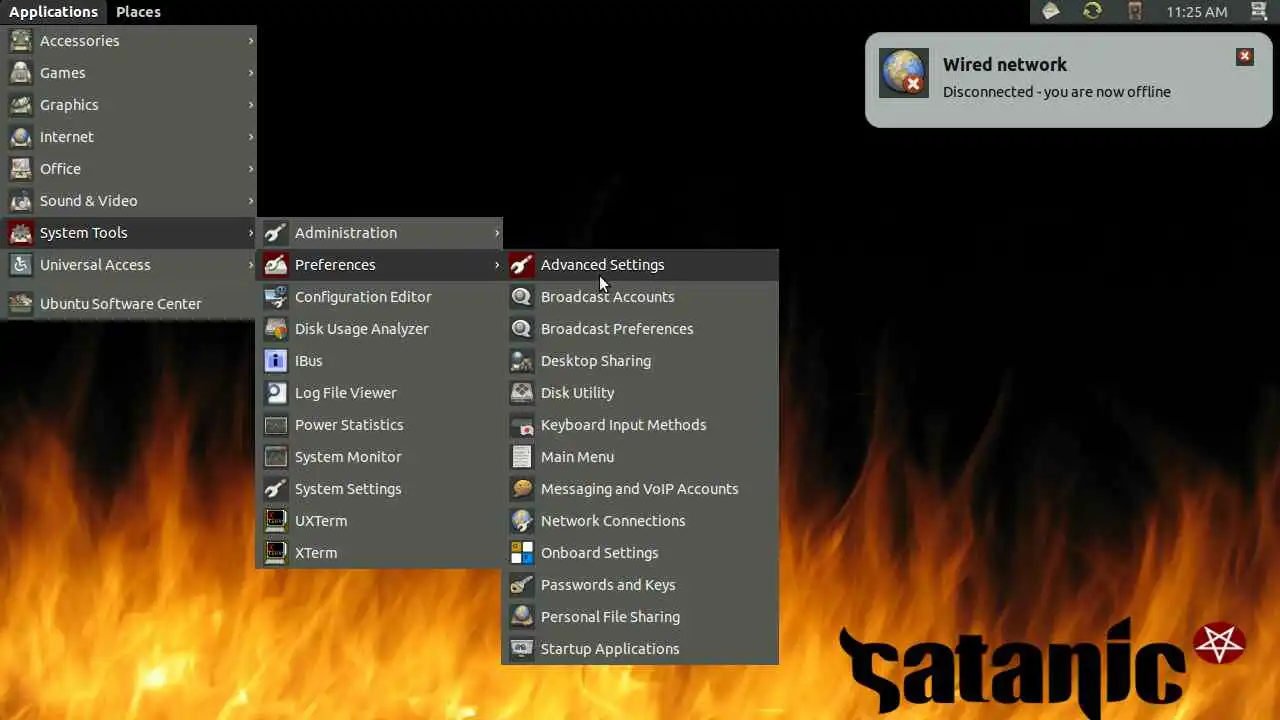Click the Disk Usage Analyzer icon
Screen dimensions: 1280x720
click(276, 329)
